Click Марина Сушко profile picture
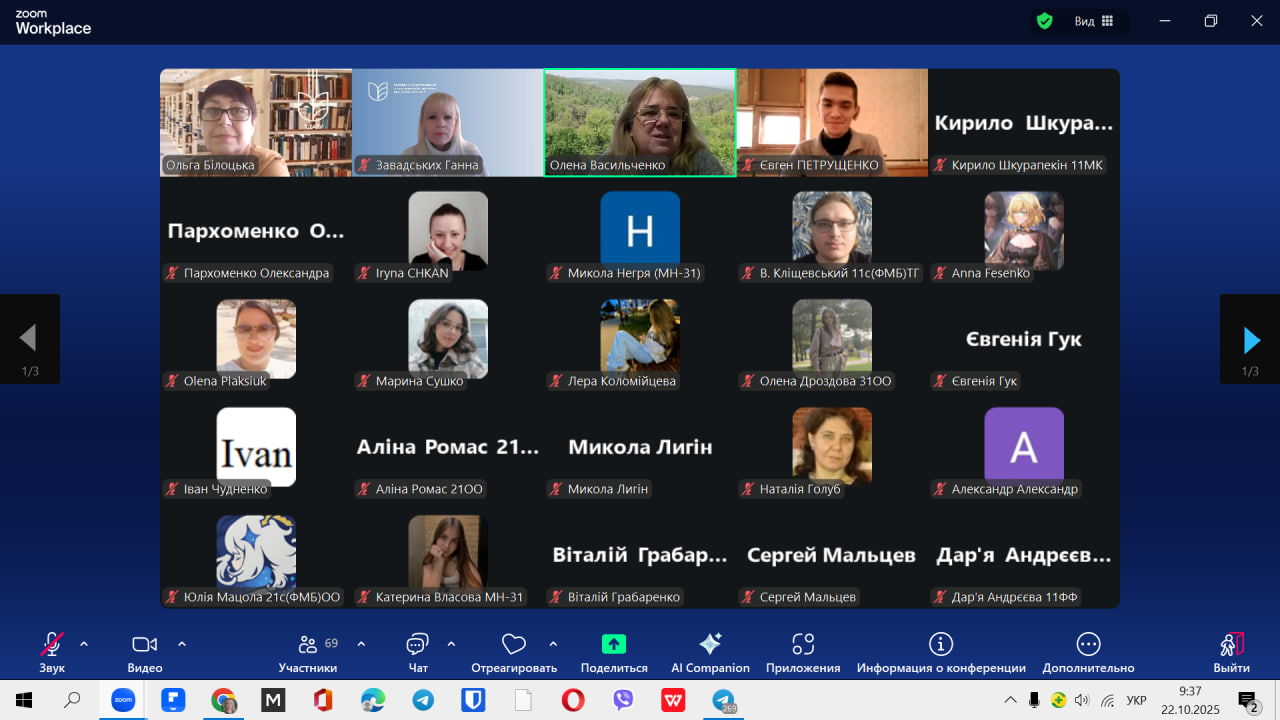 pos(448,339)
